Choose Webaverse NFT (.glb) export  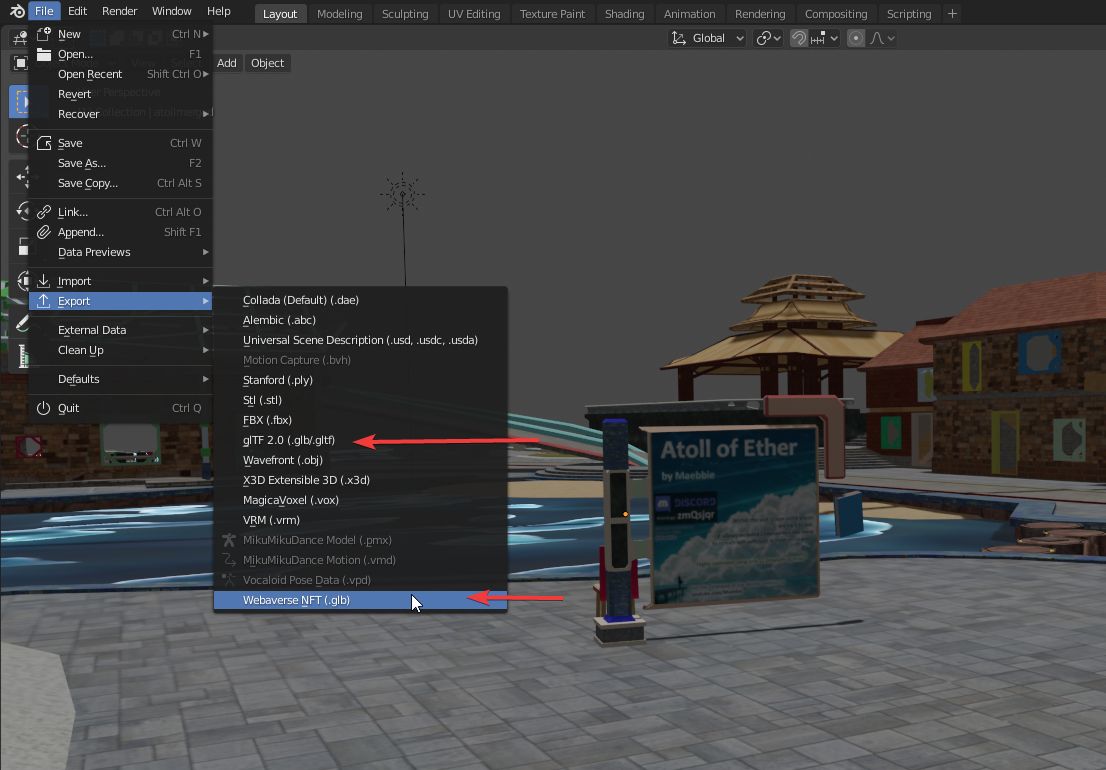[296, 600]
